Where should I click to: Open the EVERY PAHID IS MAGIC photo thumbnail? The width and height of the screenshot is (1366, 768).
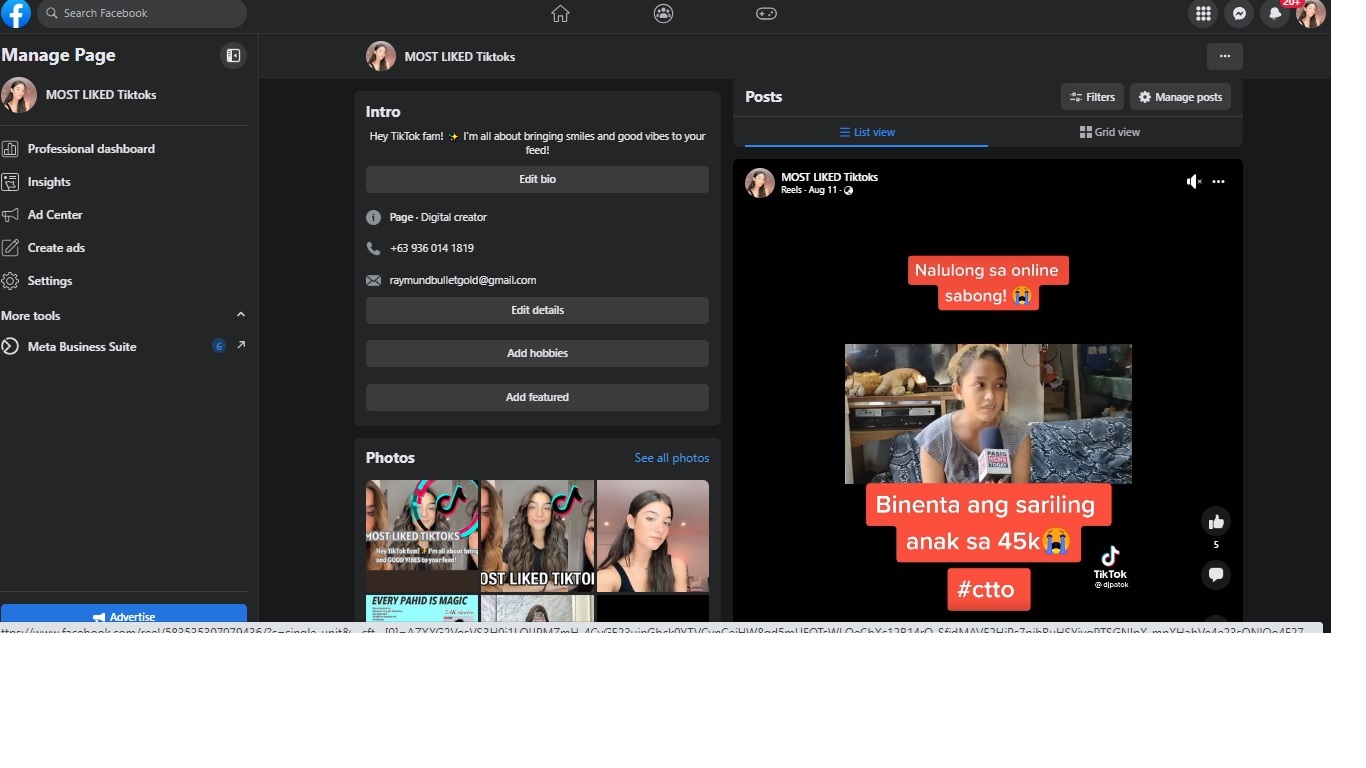[x=422, y=608]
